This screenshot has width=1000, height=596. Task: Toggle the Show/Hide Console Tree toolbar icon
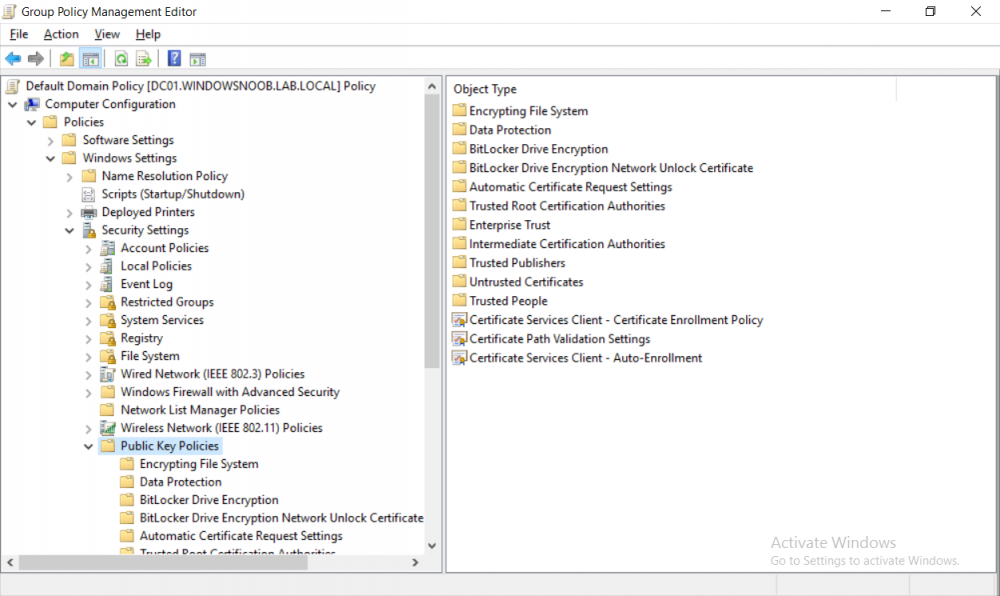[x=91, y=59]
